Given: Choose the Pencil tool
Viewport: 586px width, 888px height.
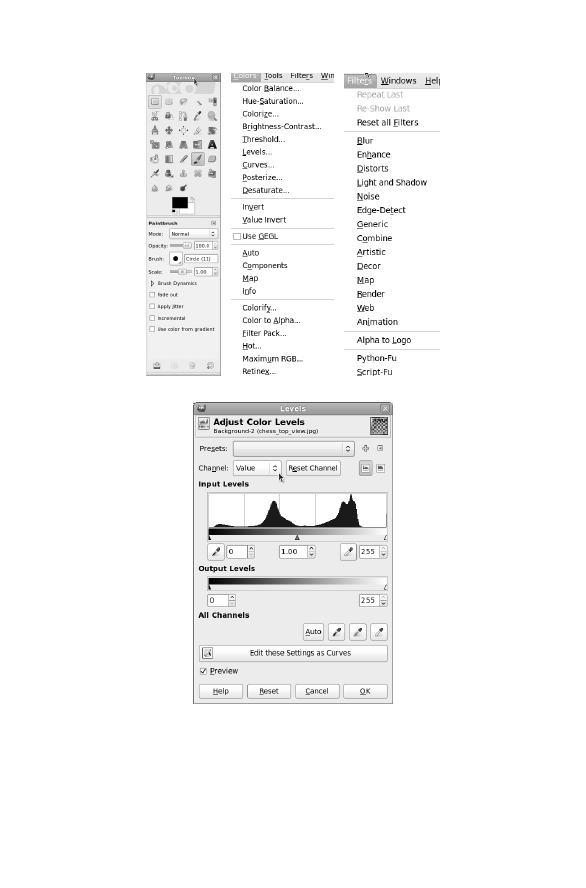Looking at the screenshot, I should pyautogui.click(x=183, y=159).
